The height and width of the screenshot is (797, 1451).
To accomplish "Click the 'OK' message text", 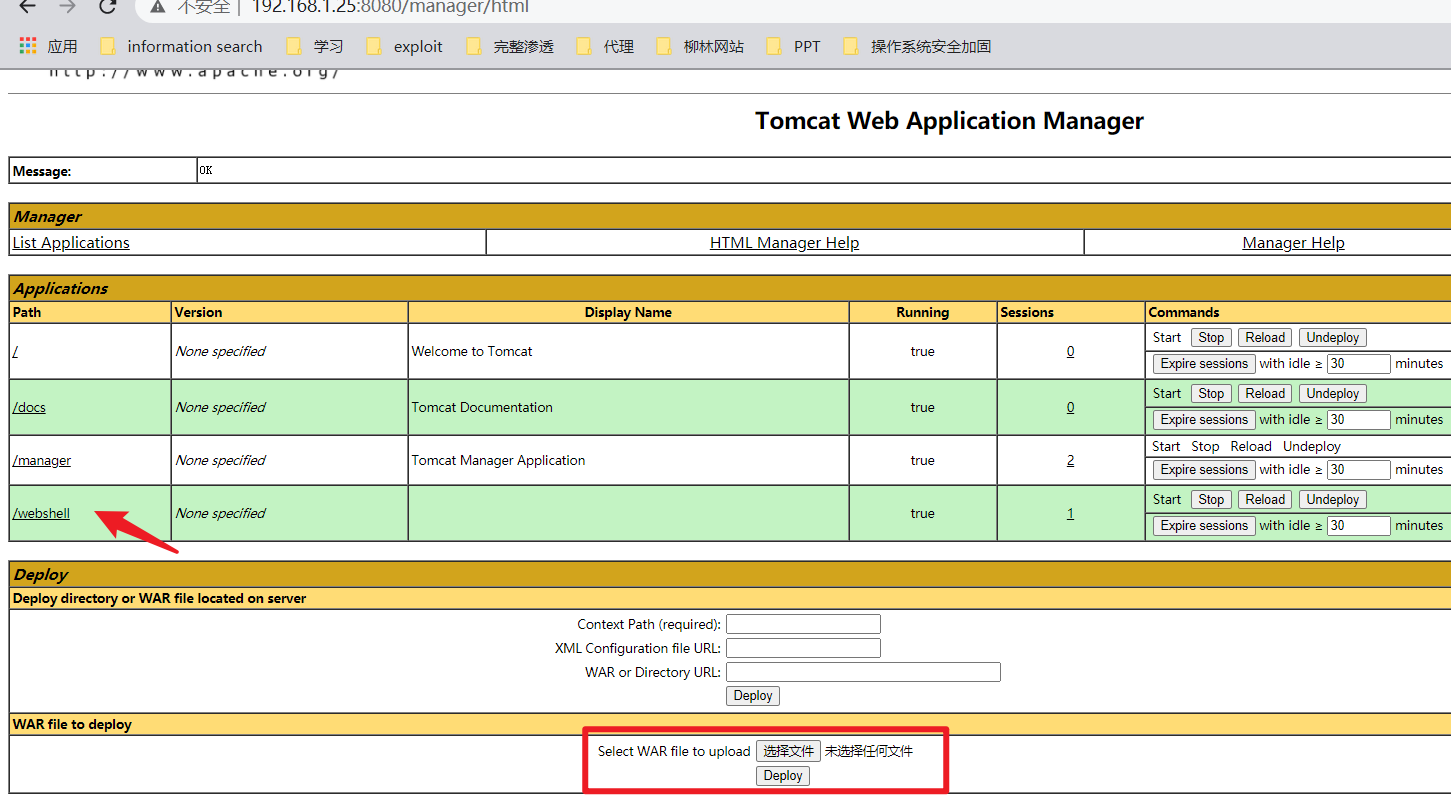I will pos(206,171).
